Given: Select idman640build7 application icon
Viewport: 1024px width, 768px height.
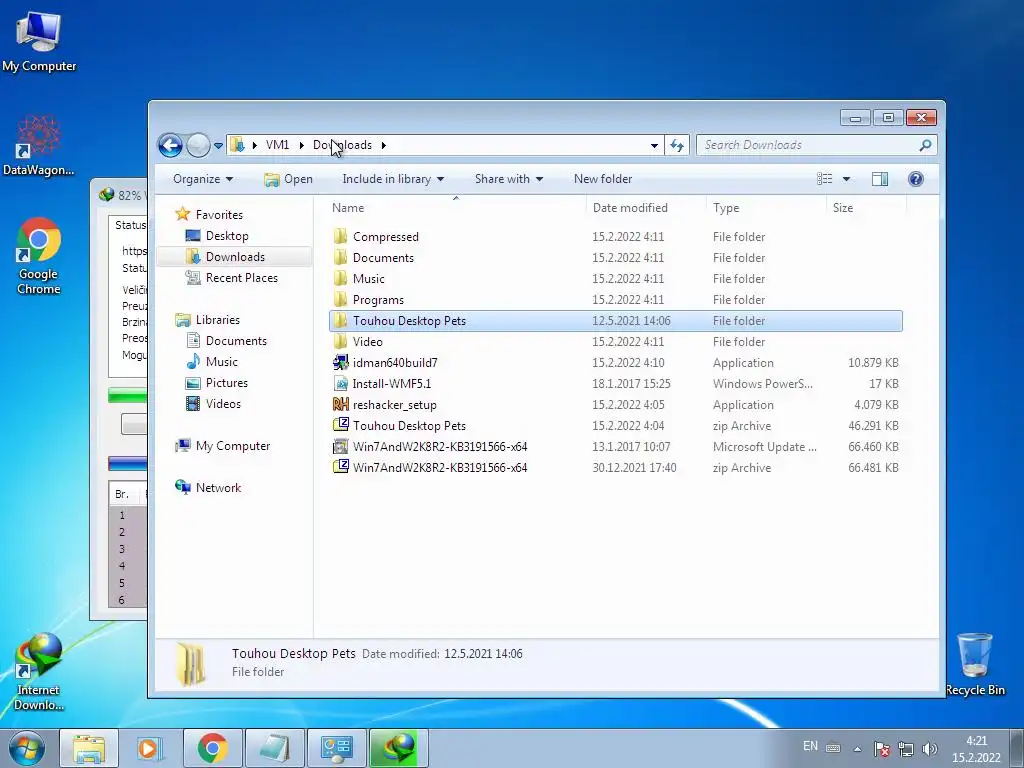Looking at the screenshot, I should click(340, 362).
